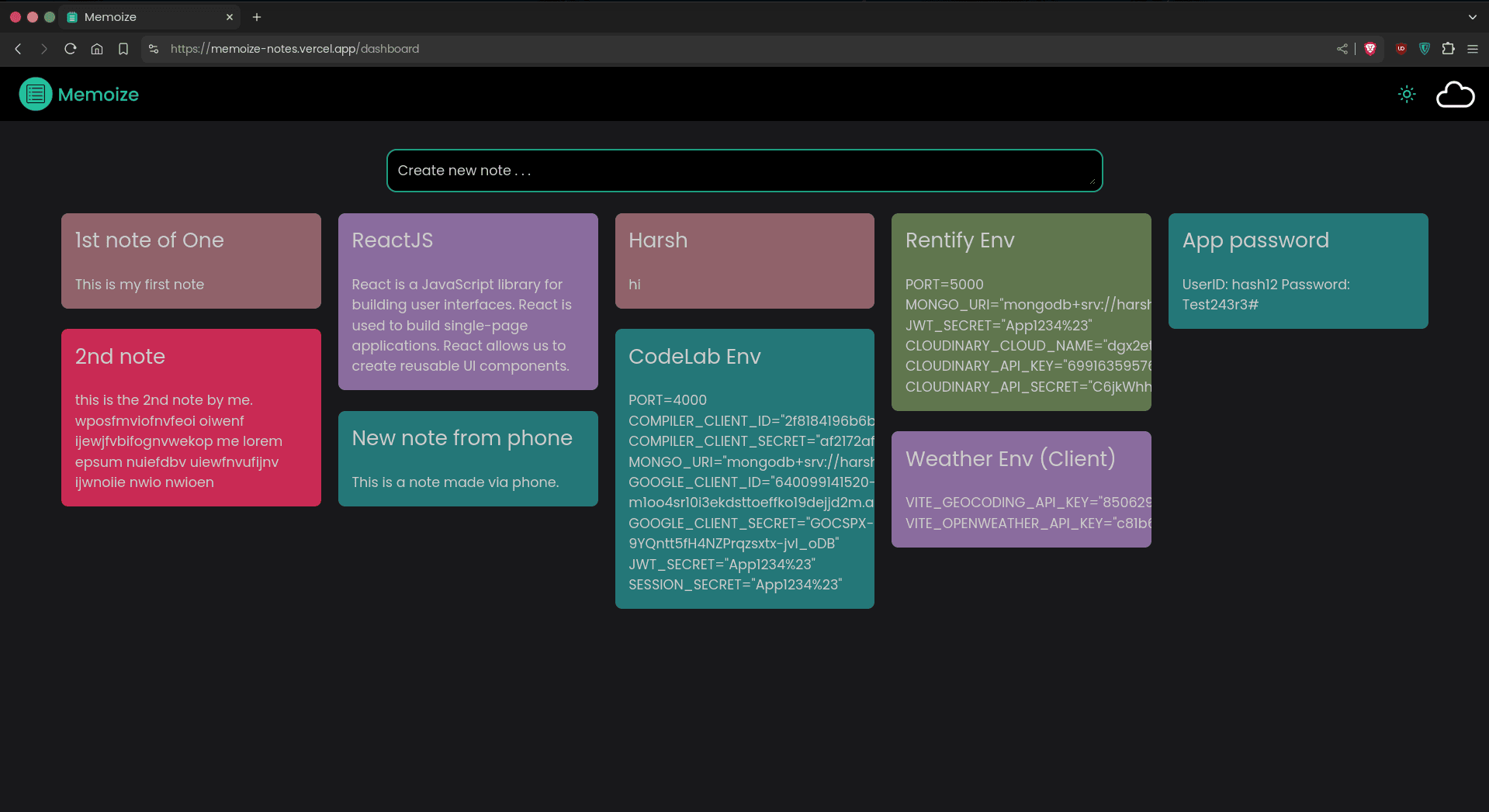Viewport: 1489px width, 812px height.
Task: Click the Memoize logo icon
Action: pyautogui.click(x=36, y=94)
